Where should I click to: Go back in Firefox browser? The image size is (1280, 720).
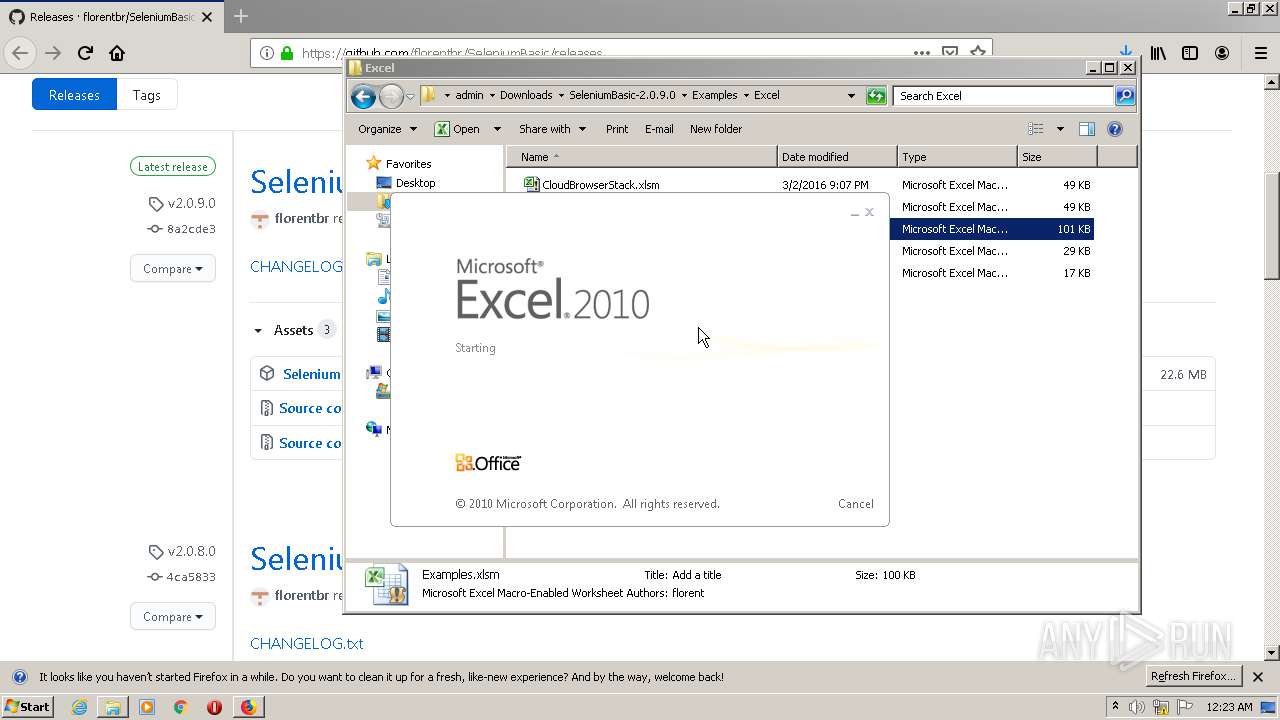pyautogui.click(x=20, y=53)
